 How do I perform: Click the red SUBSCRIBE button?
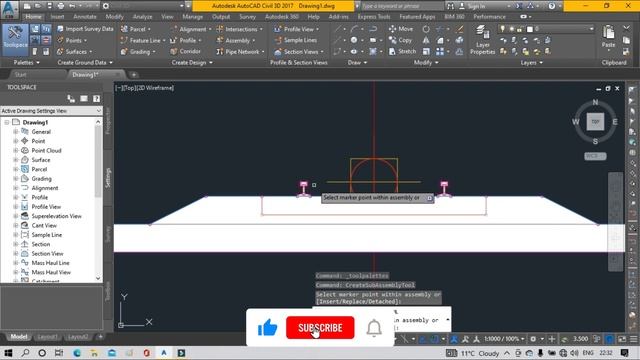click(320, 327)
